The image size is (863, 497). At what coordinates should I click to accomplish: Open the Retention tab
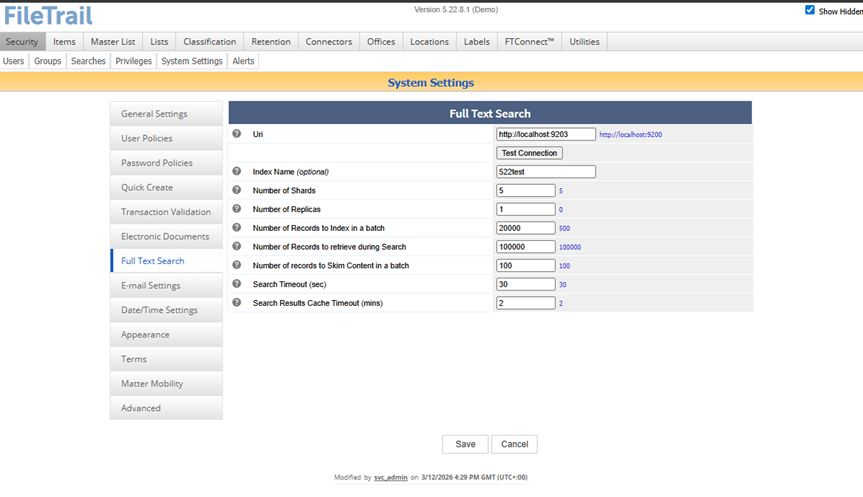point(271,41)
